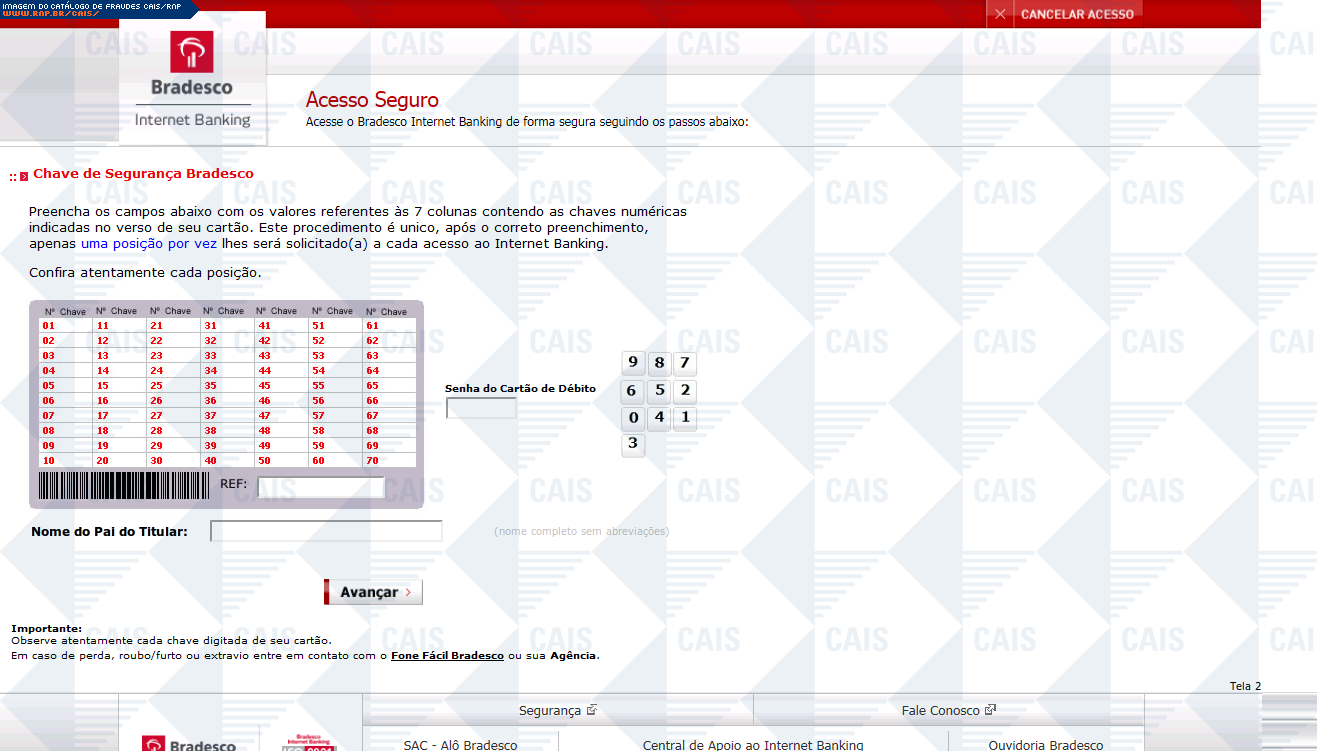Click the Bradesco Internet Banking logo
This screenshot has width=1317, height=751.
point(192,80)
